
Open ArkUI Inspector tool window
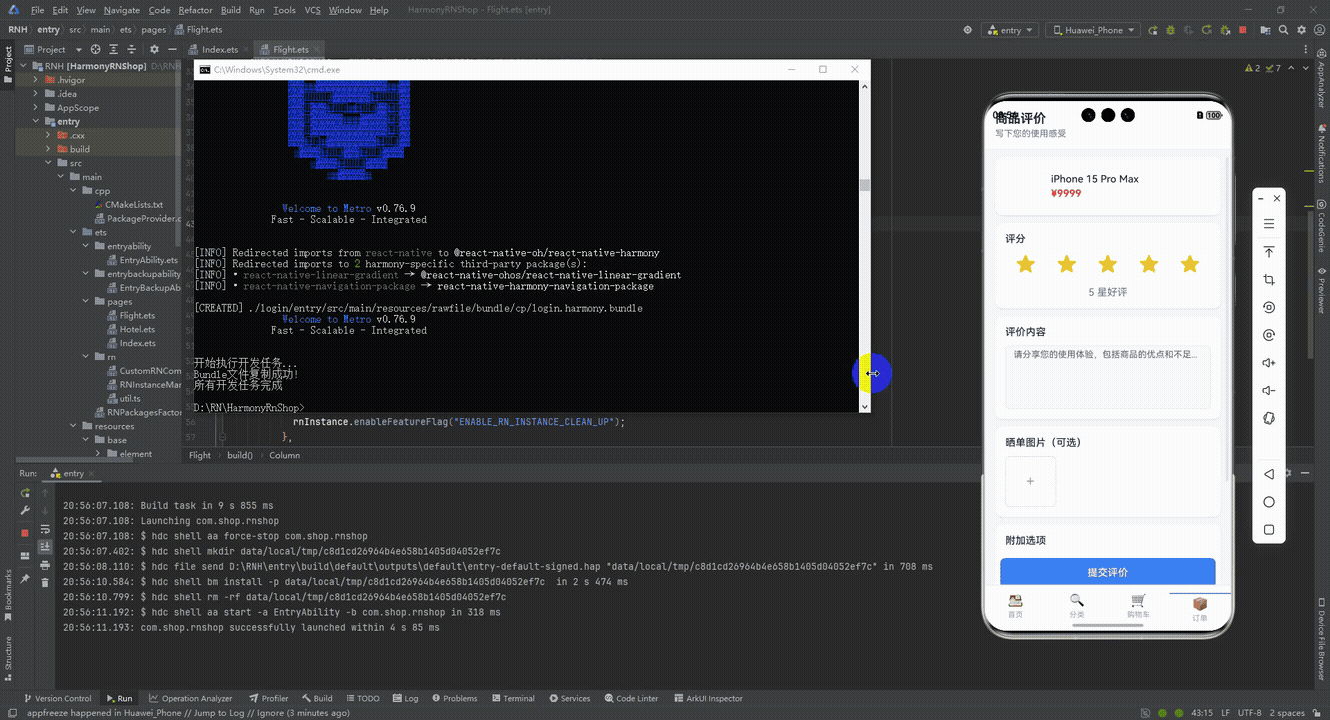708,698
